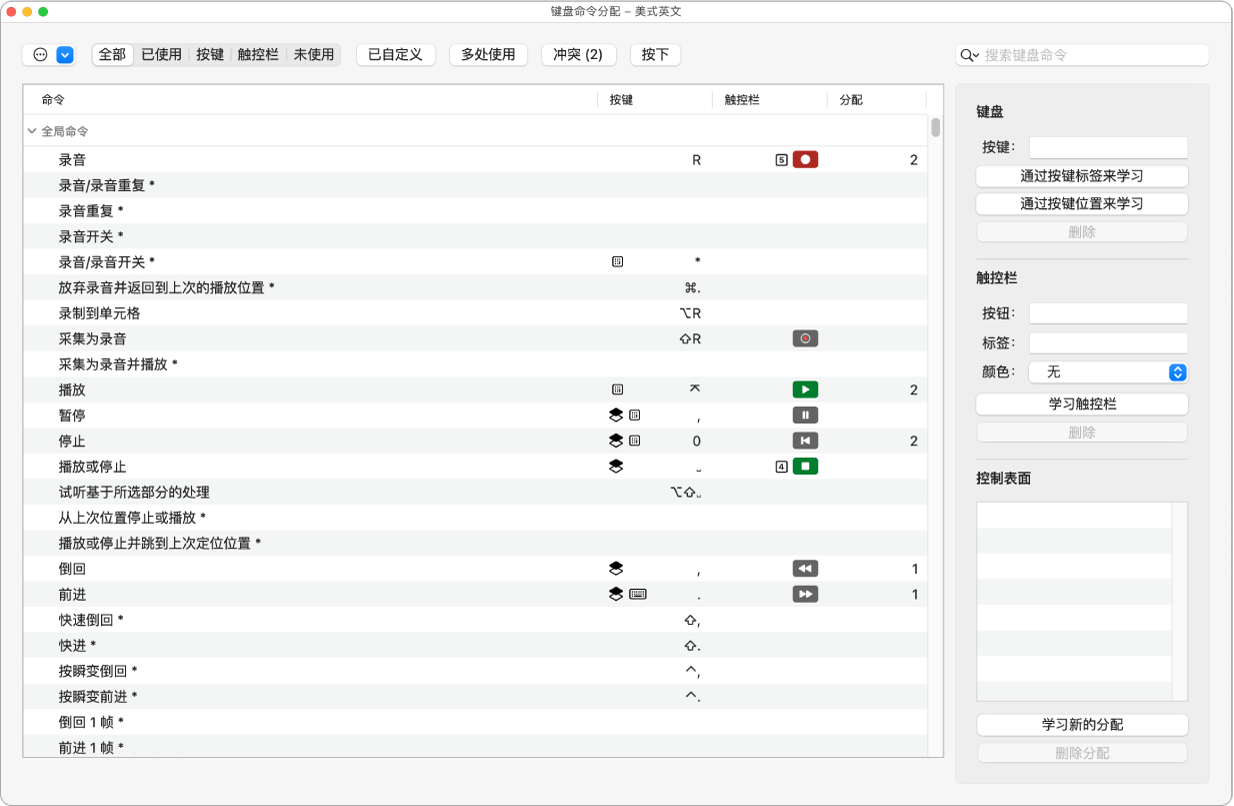1234x806 pixels.
Task: Click the capture-recording icon beside 采集为录音
Action: click(805, 338)
